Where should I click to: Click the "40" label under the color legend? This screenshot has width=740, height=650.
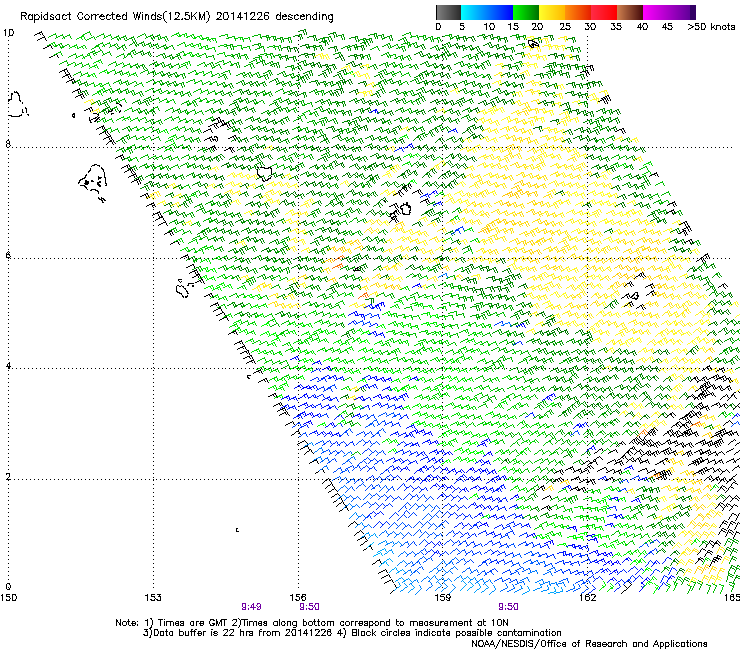coord(642,27)
